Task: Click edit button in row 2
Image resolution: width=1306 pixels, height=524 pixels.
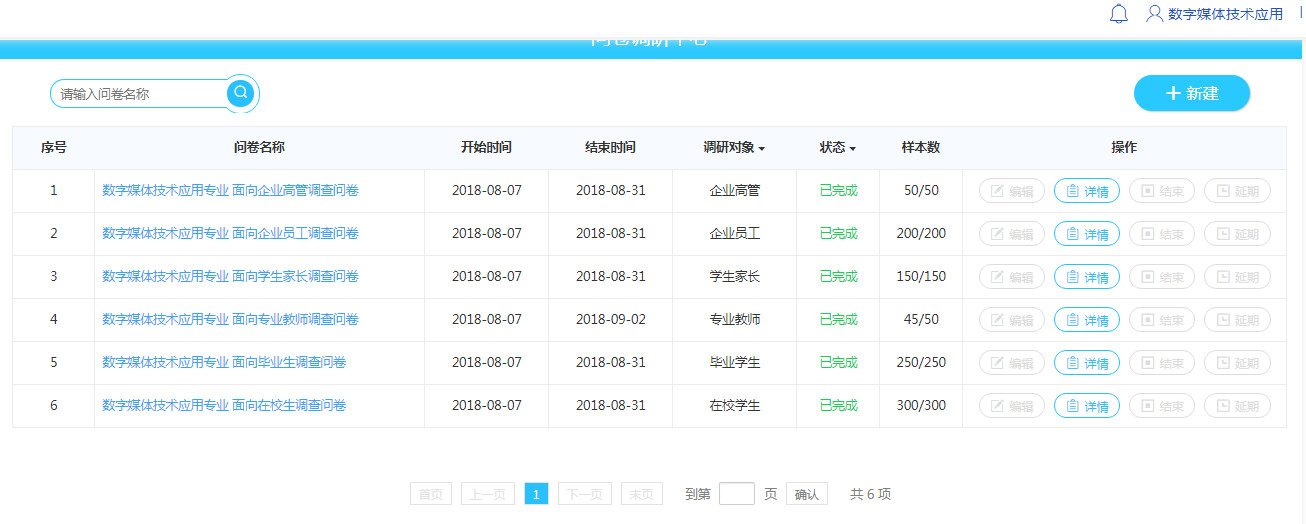Action: [x=1011, y=234]
